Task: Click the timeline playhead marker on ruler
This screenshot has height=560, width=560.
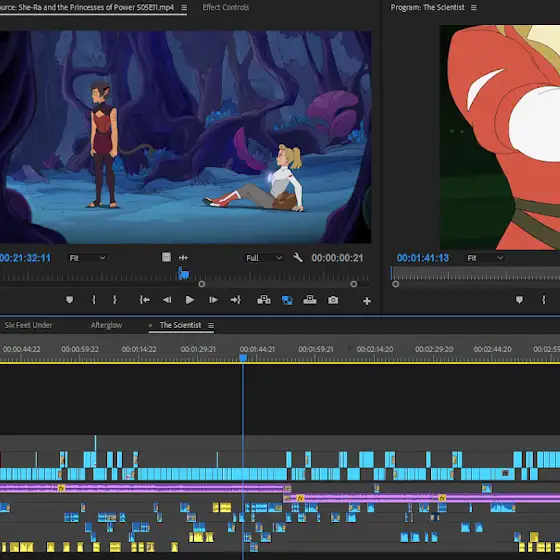Action: point(243,358)
